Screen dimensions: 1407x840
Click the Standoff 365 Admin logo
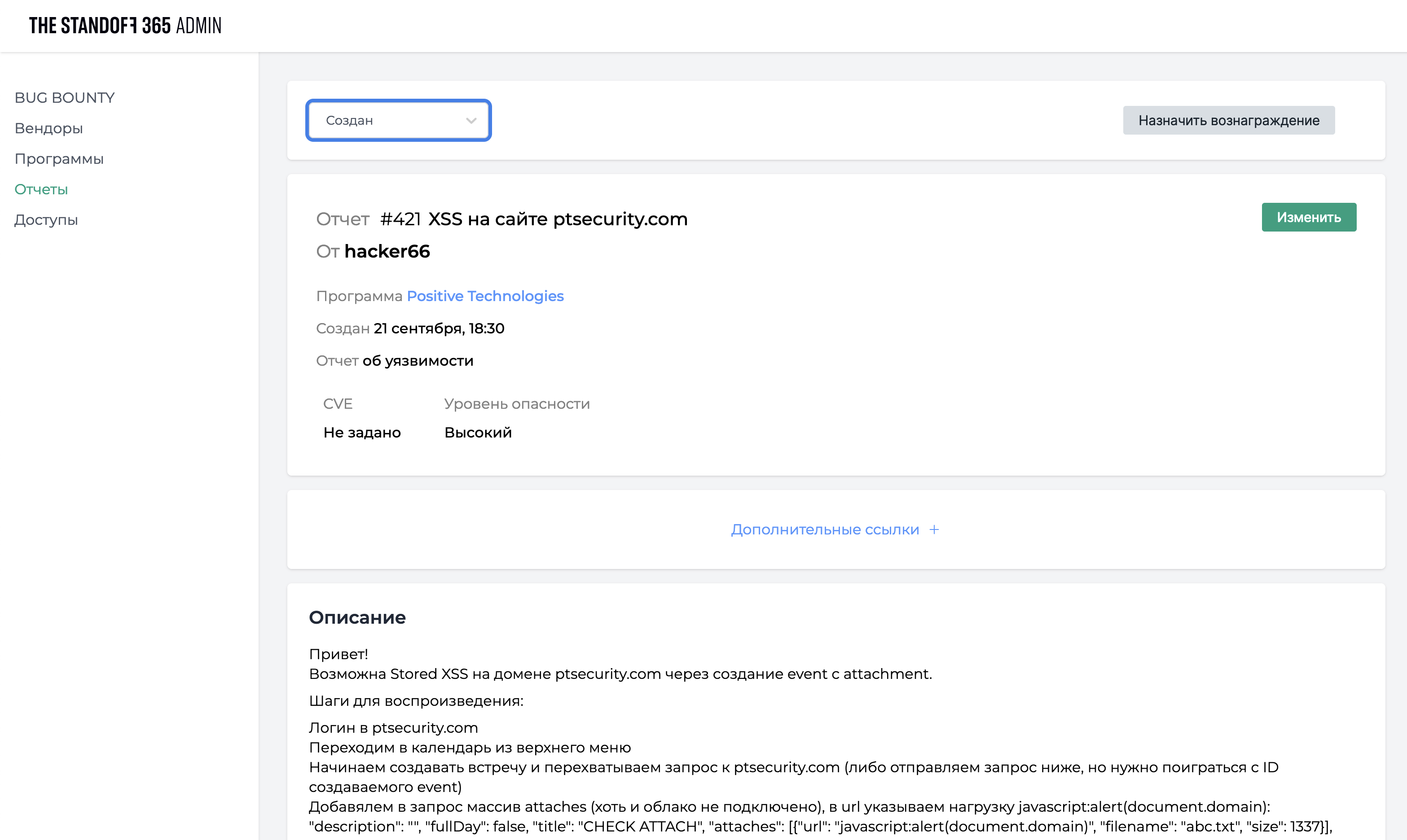click(x=125, y=26)
